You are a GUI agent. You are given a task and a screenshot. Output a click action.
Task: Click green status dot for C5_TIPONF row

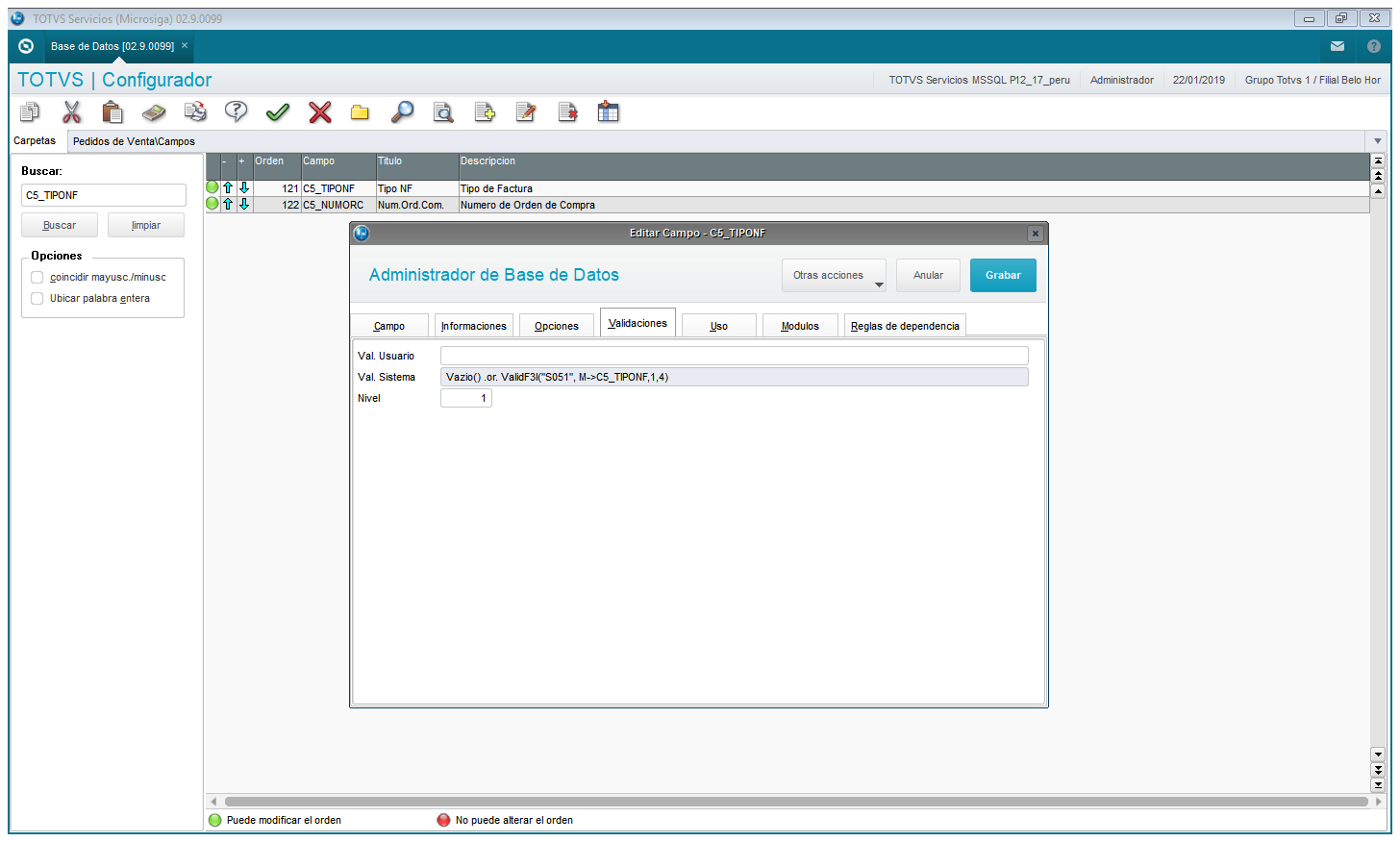point(212,187)
